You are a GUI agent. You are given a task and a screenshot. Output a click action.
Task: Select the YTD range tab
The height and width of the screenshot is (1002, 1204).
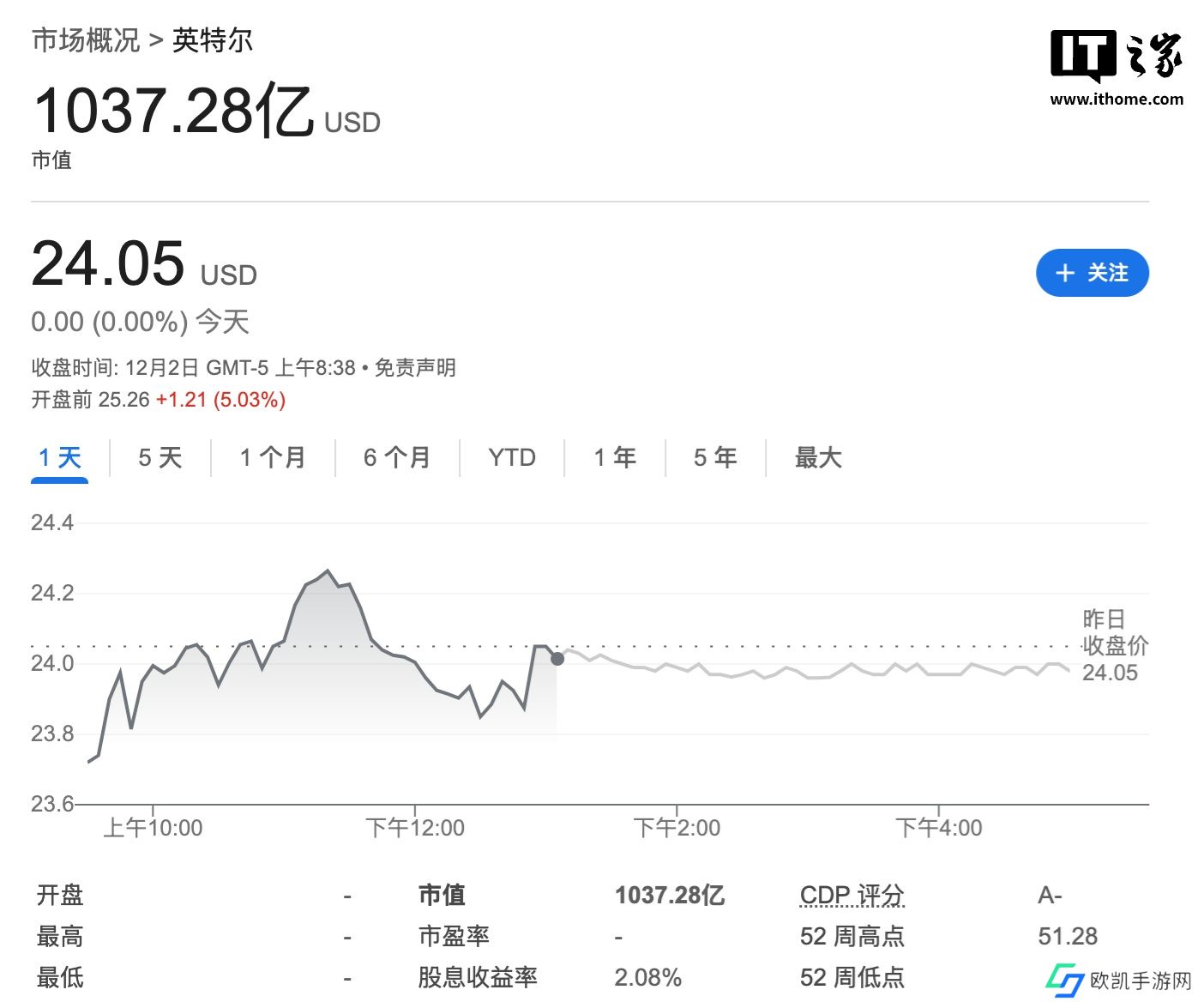pos(512,458)
